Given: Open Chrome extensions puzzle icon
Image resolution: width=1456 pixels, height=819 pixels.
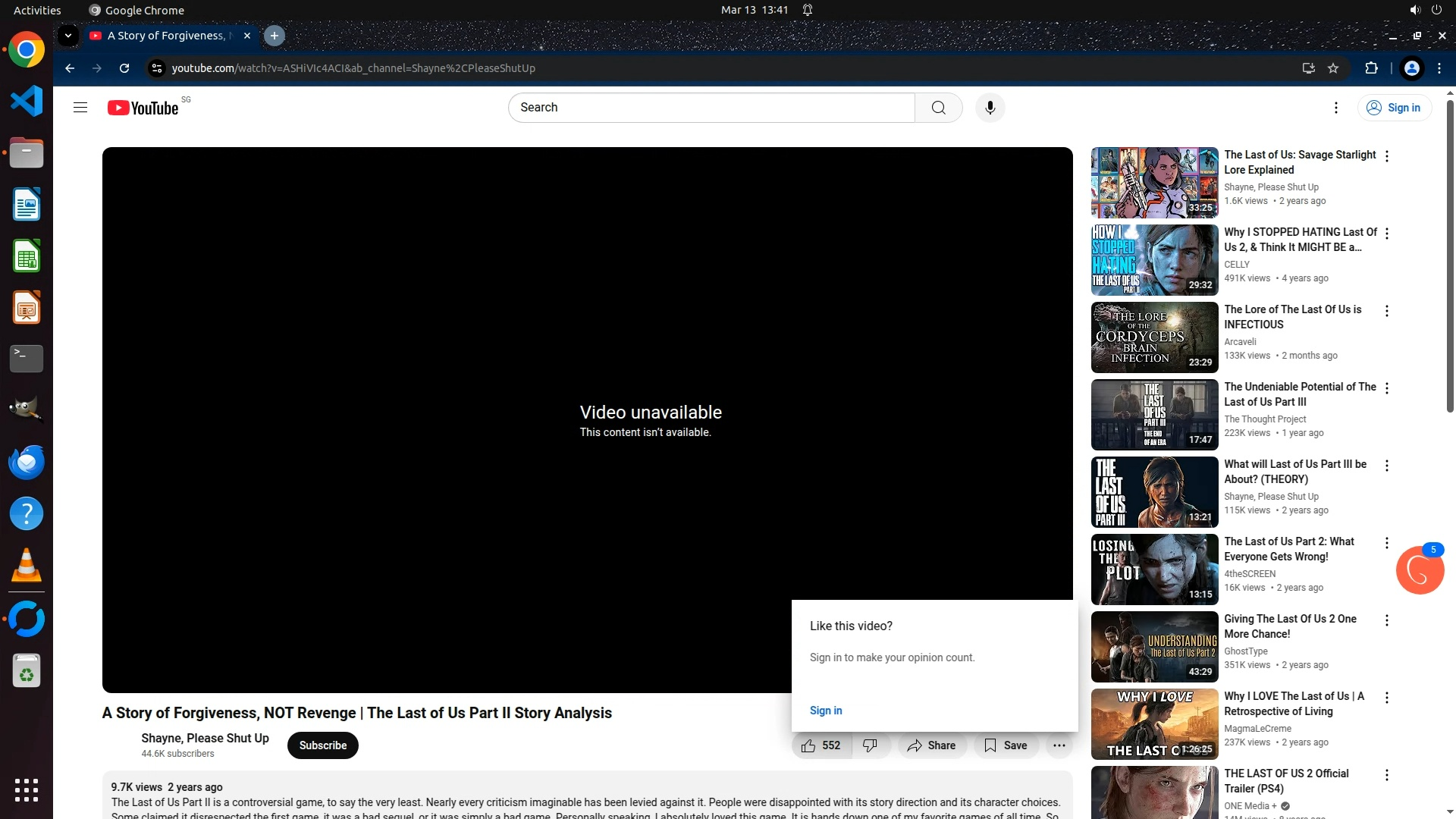Looking at the screenshot, I should coord(1371,68).
